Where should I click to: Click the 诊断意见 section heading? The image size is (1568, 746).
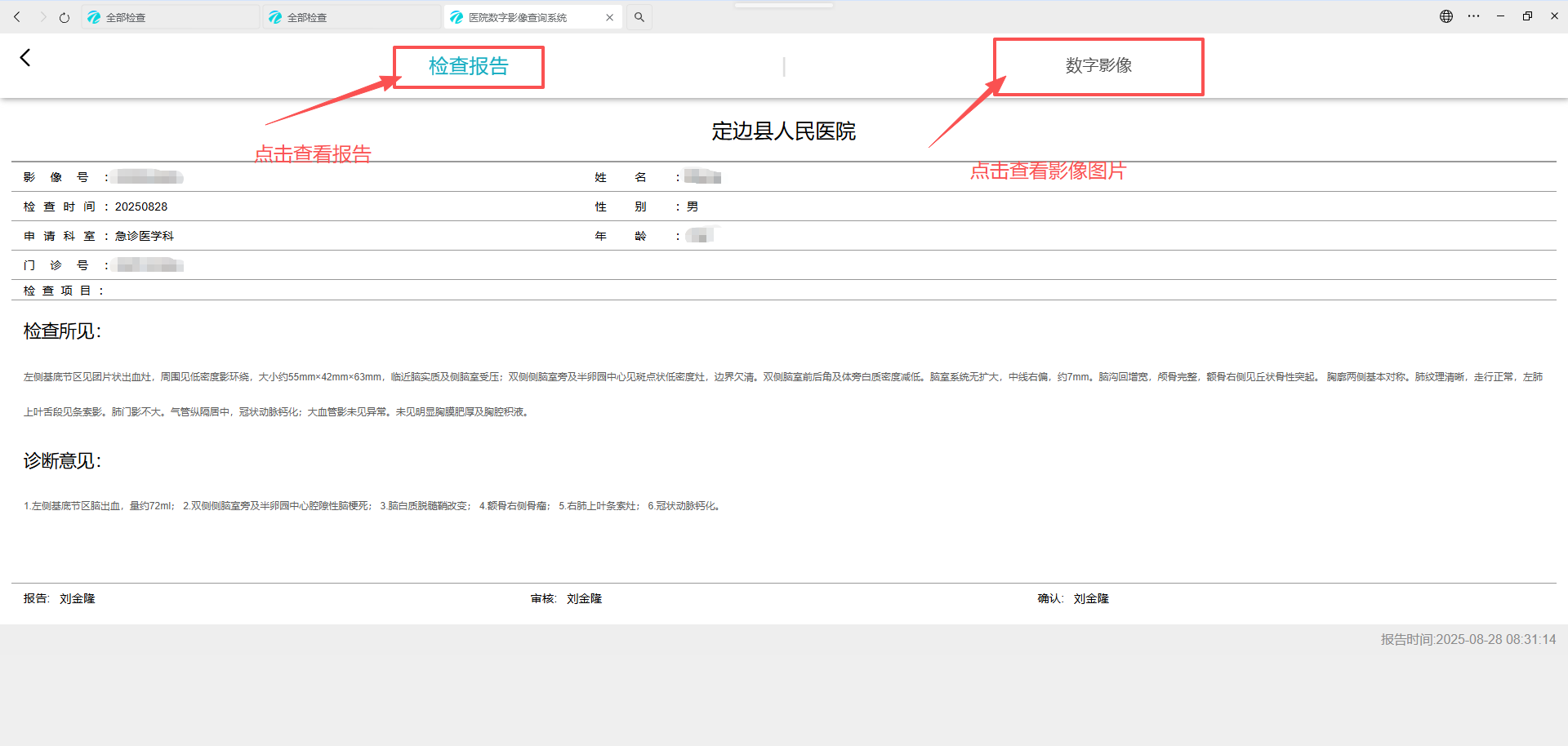(x=62, y=461)
